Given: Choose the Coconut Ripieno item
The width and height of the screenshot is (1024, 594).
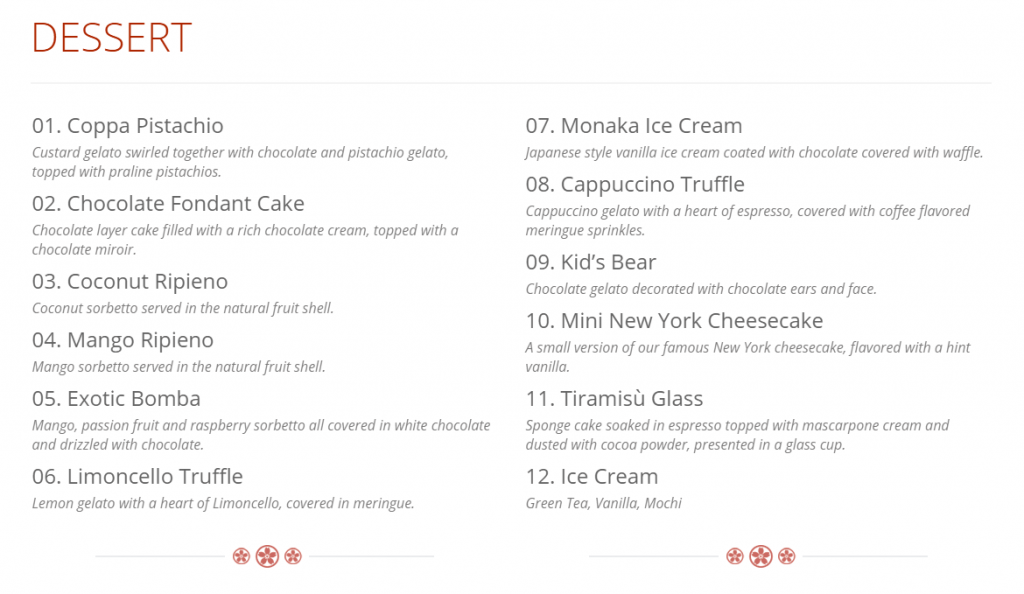Looking at the screenshot, I should [x=130, y=282].
